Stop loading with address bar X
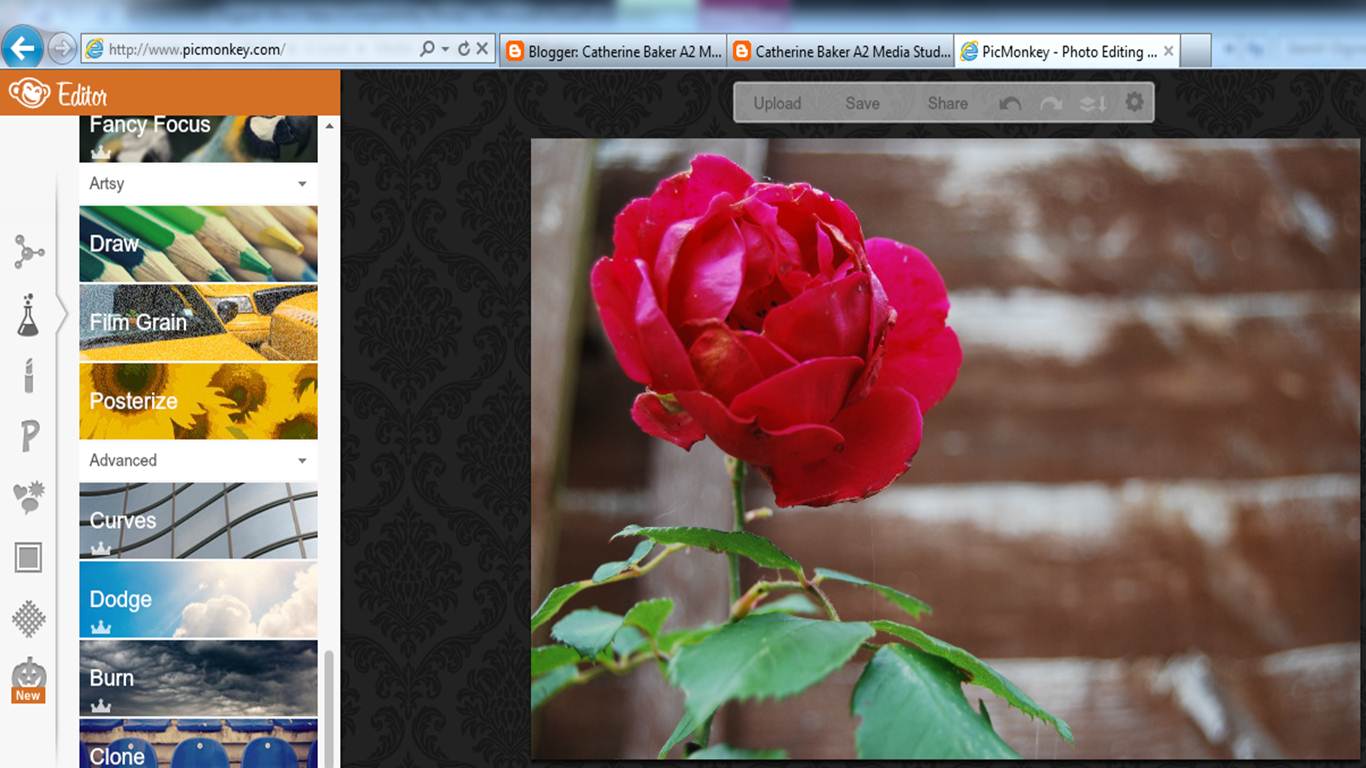This screenshot has height=768, width=1366. point(482,48)
